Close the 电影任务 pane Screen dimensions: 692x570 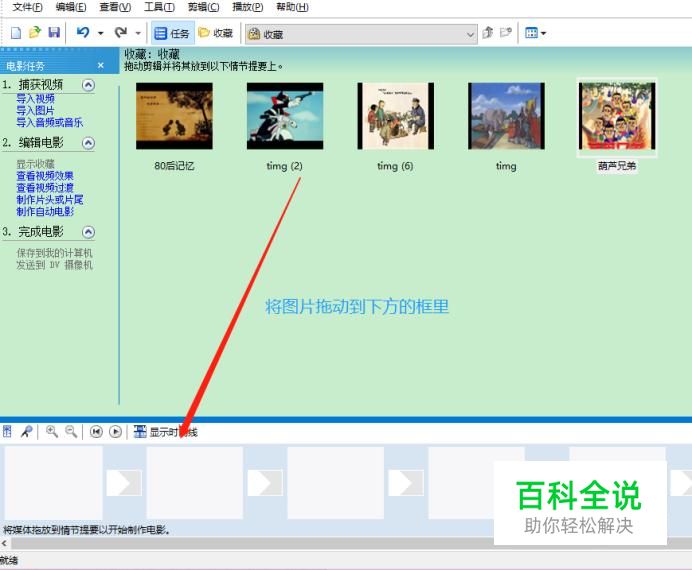point(101,66)
